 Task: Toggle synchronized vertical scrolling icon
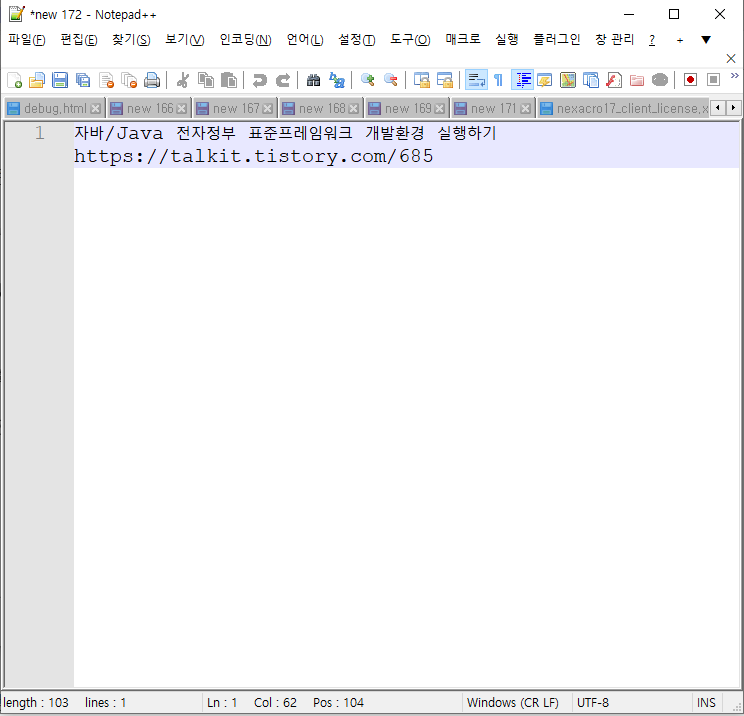421,80
